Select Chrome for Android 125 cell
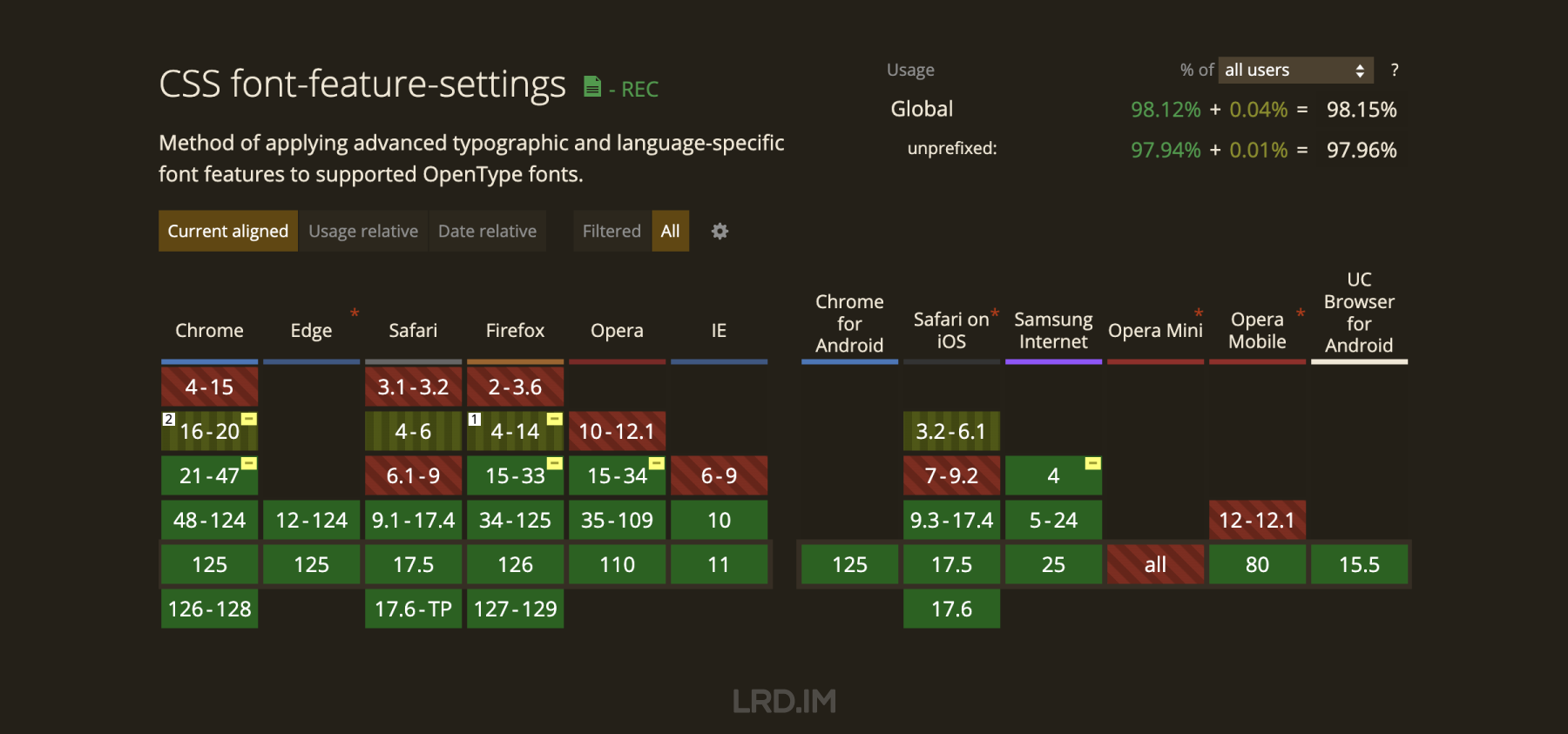Screen dimensions: 1568x734 coord(849,564)
